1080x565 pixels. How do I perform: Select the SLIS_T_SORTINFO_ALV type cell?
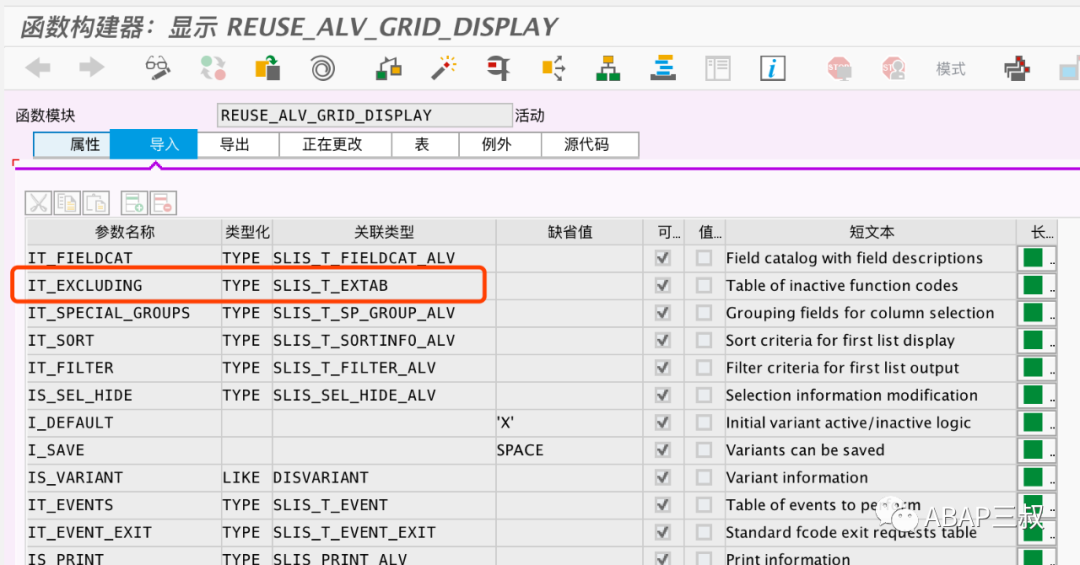click(384, 340)
